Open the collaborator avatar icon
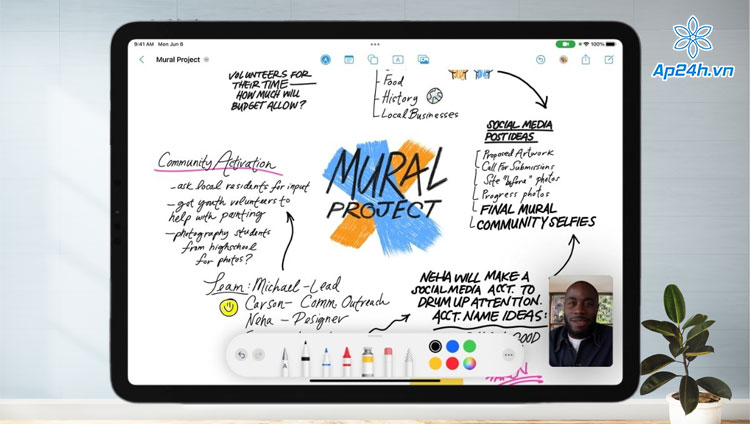This screenshot has height=424, width=750. (563, 60)
